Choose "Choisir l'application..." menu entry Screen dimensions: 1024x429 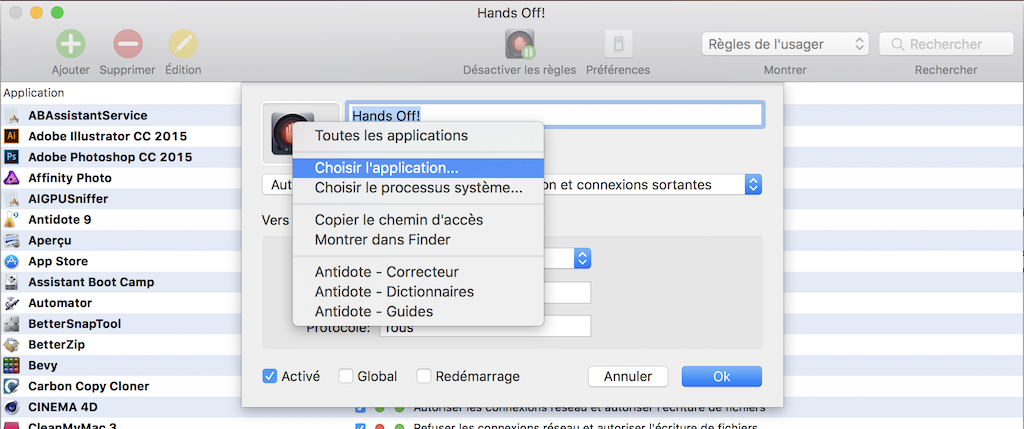pyautogui.click(x=387, y=168)
